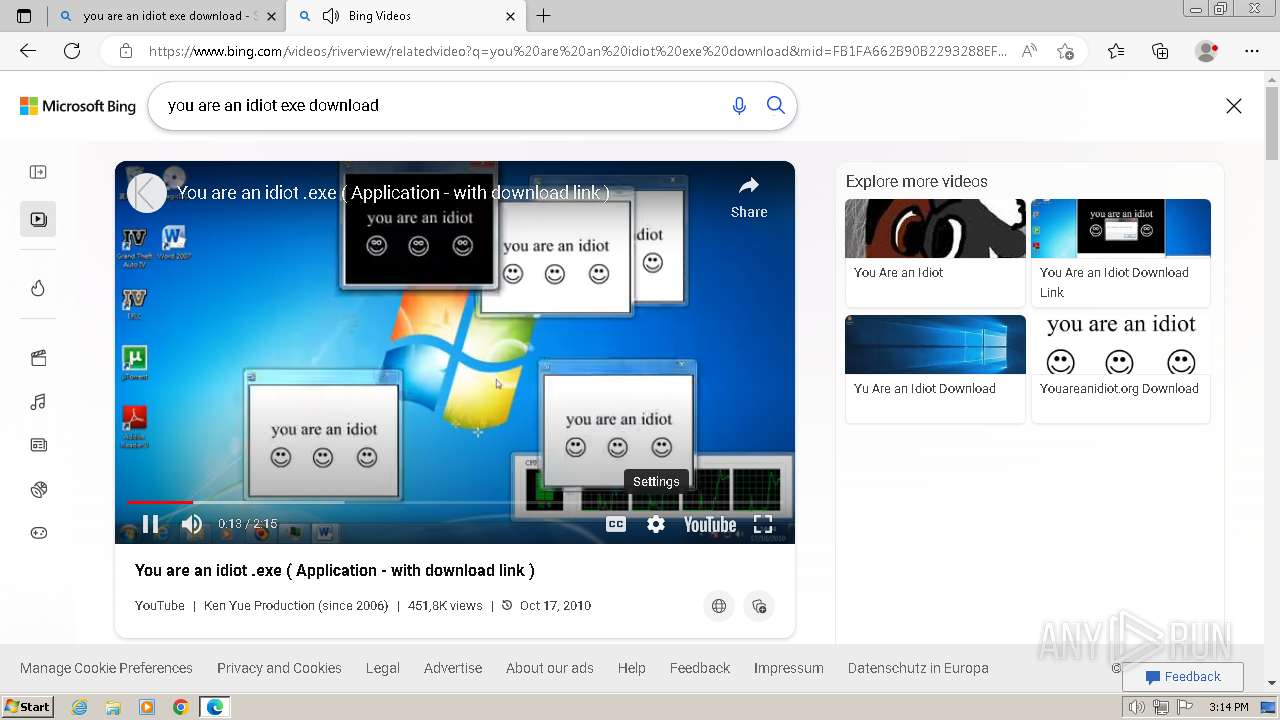Click the channel avatar in video header
The height and width of the screenshot is (720, 1280).
tap(147, 193)
